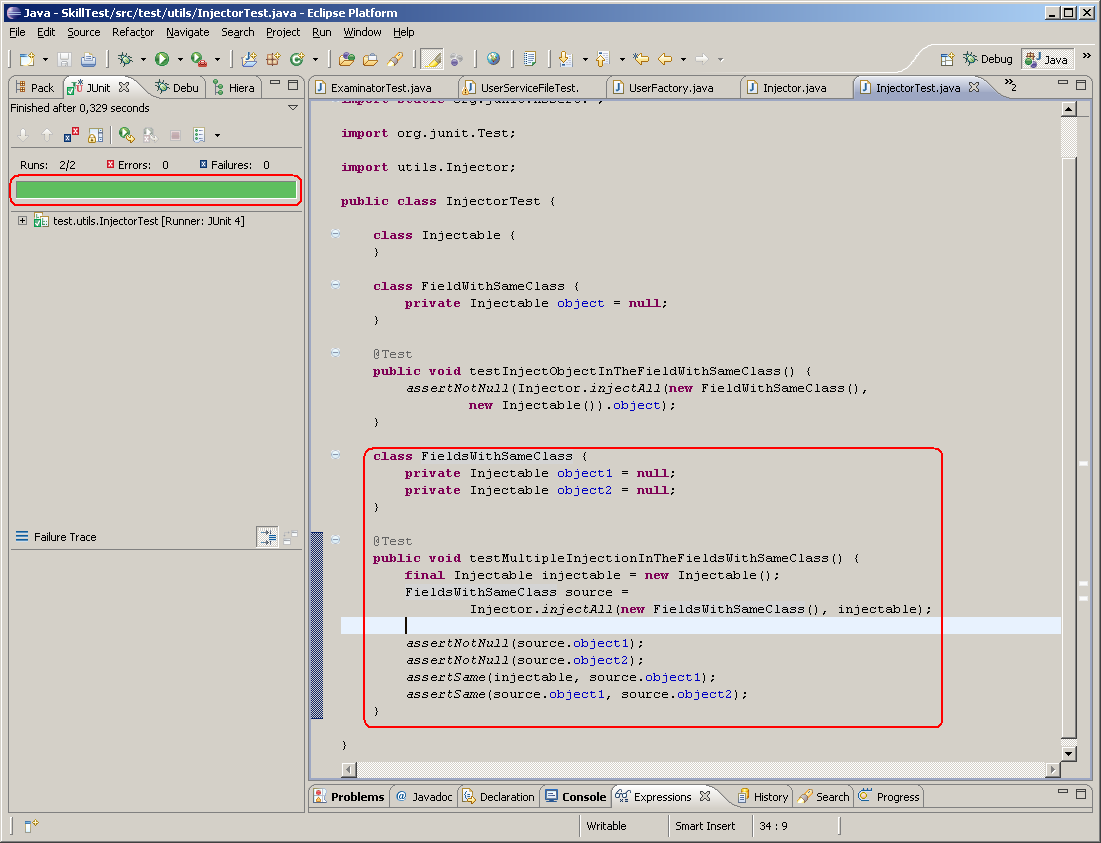Screen dimensions: 1101x843
Task: Rerun only the failed tests first
Action: tap(149, 134)
